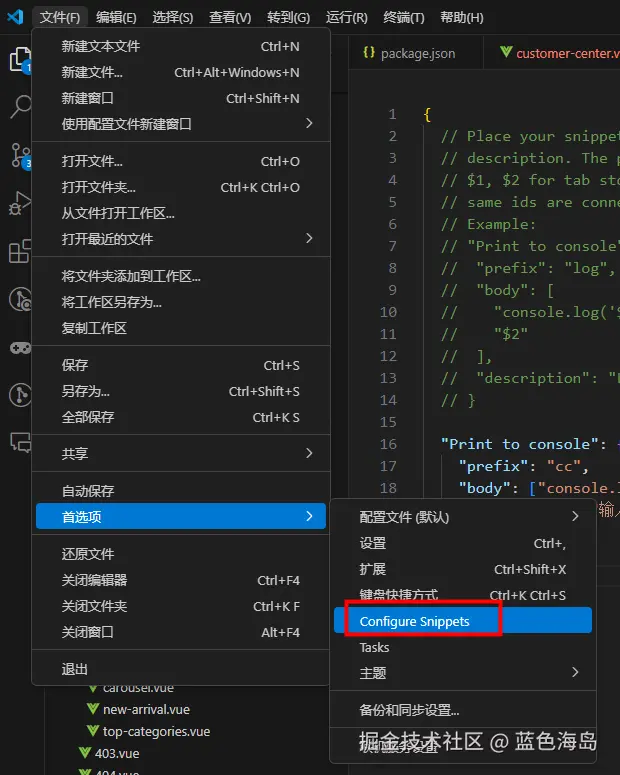Toggle 自动保存 option
Screen dimensions: 620x775
(x=181, y=491)
